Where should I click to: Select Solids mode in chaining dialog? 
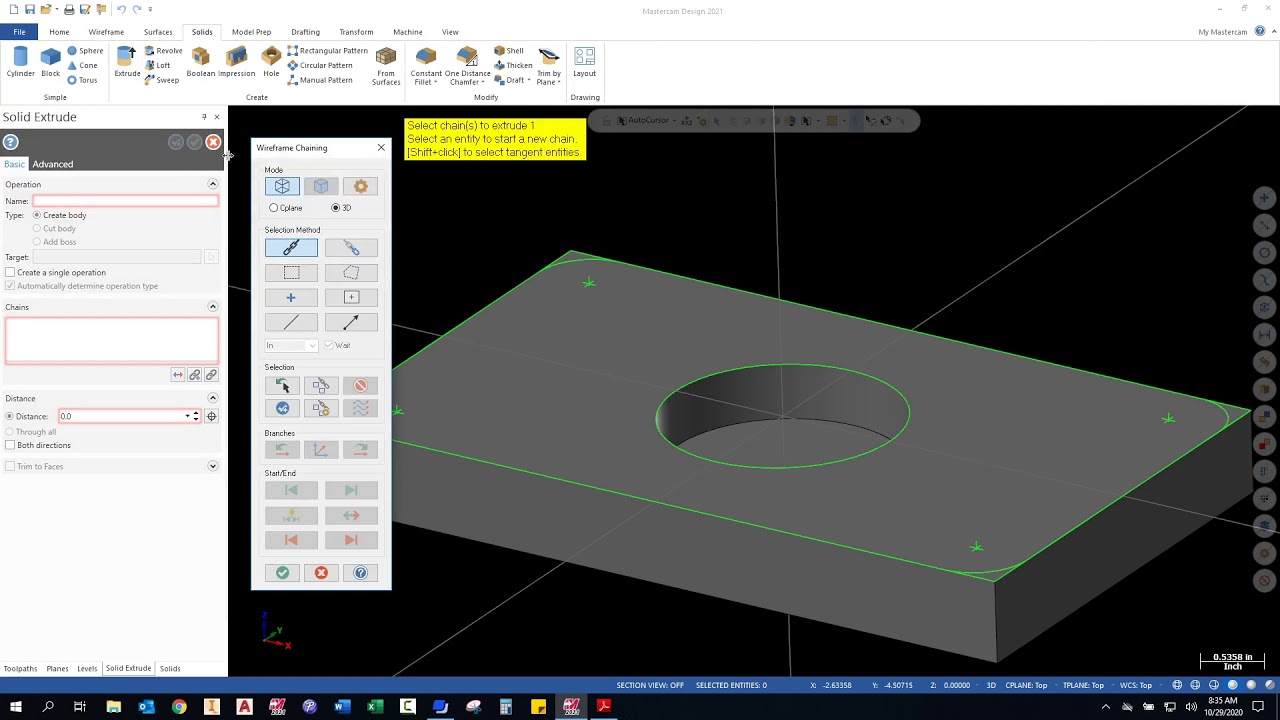coord(321,186)
